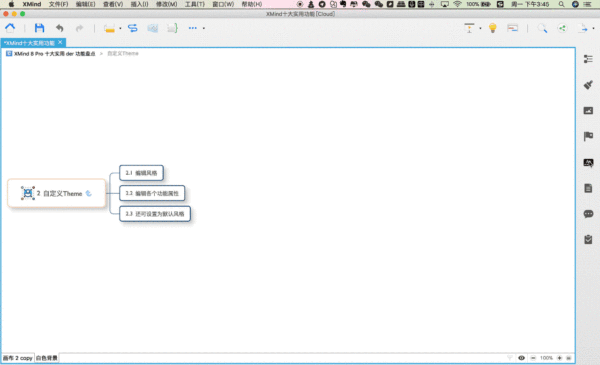Click the Home toolbar icon
This screenshot has width=600, height=365.
pyautogui.click(x=10, y=28)
